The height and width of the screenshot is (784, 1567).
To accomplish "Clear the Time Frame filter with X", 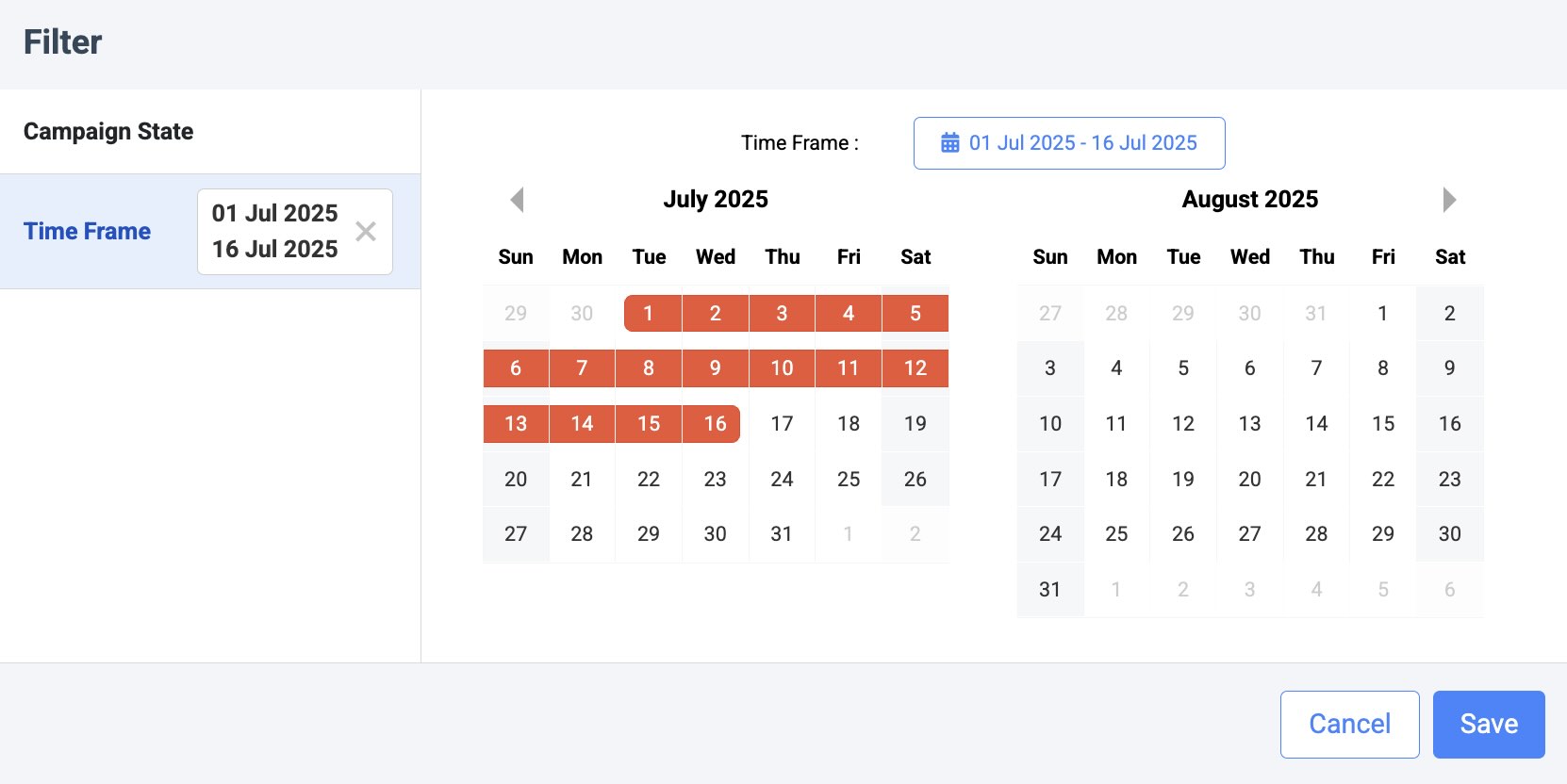I will [x=366, y=232].
